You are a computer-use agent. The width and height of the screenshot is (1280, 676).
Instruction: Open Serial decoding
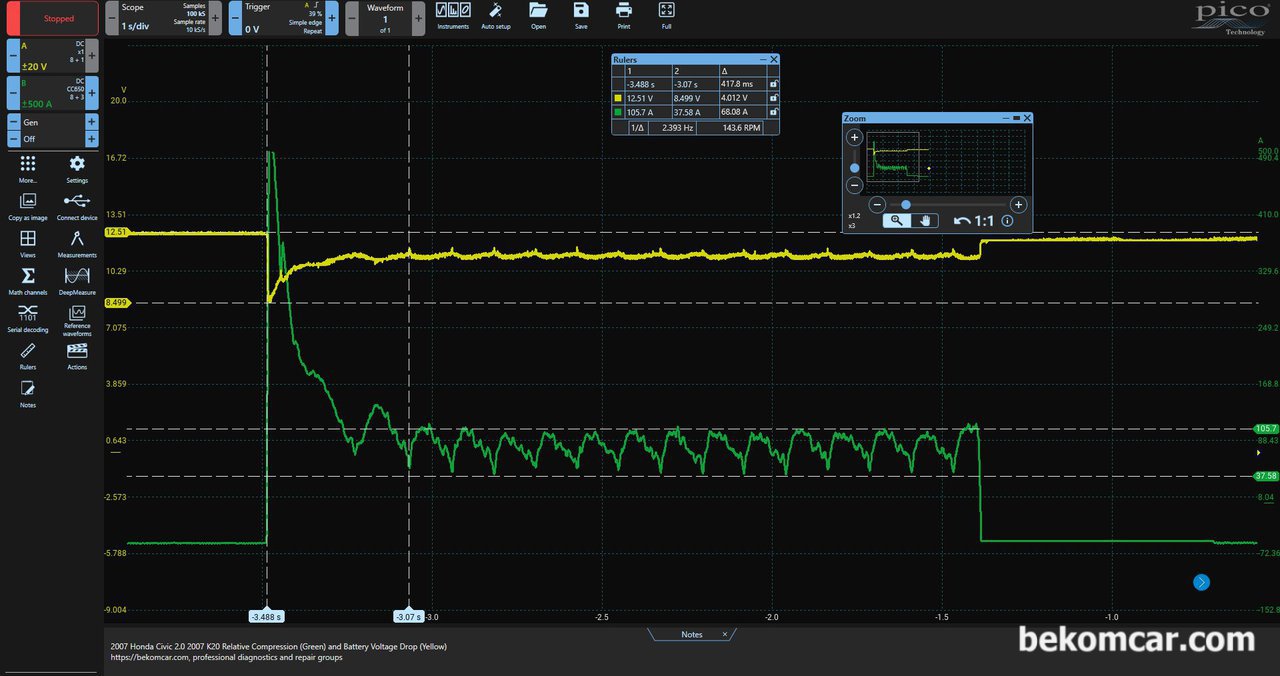(x=28, y=318)
